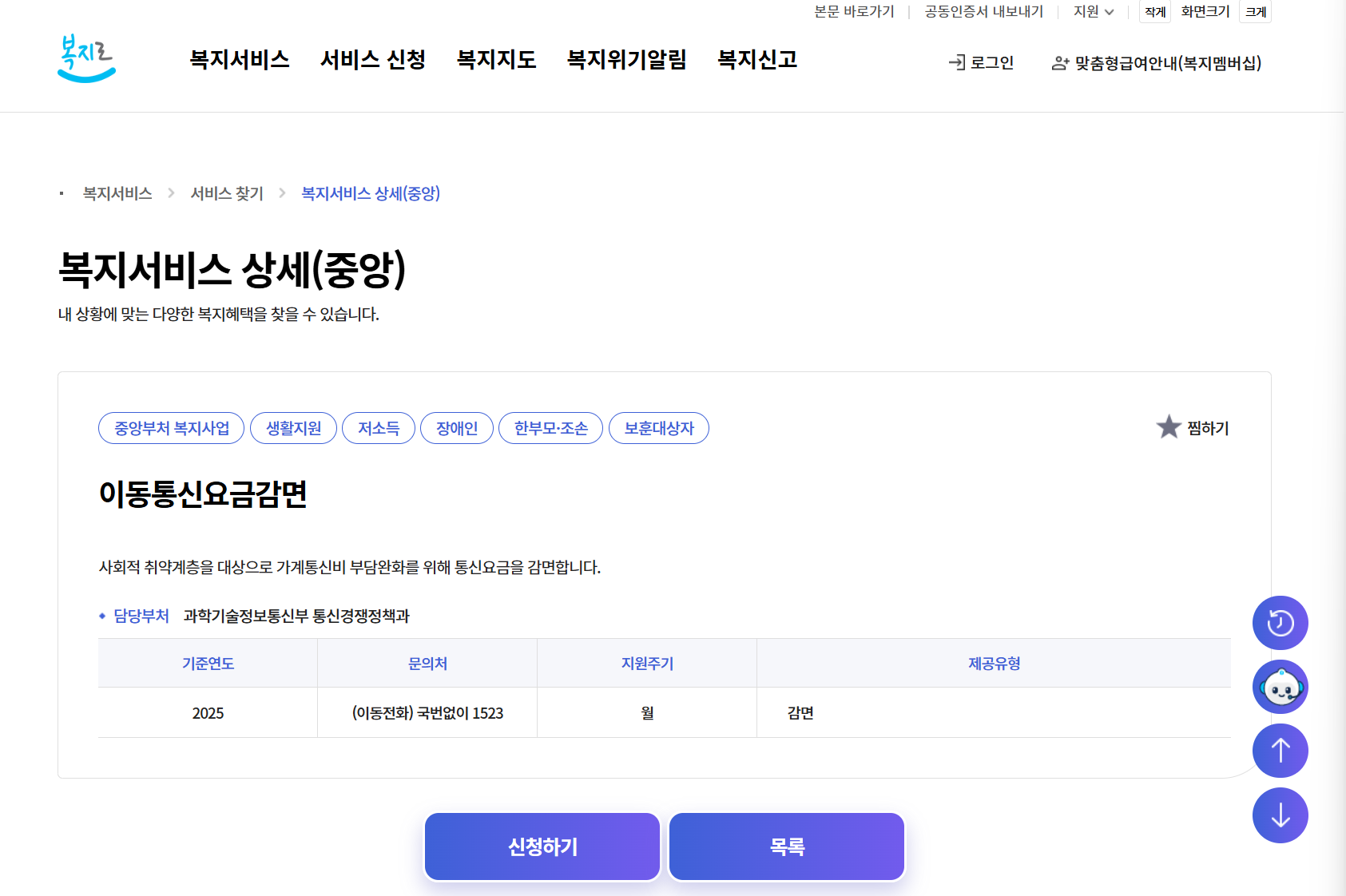Viewport: 1346px width, 896px height.
Task: Click the 이동통신요금감면 title
Action: (203, 494)
